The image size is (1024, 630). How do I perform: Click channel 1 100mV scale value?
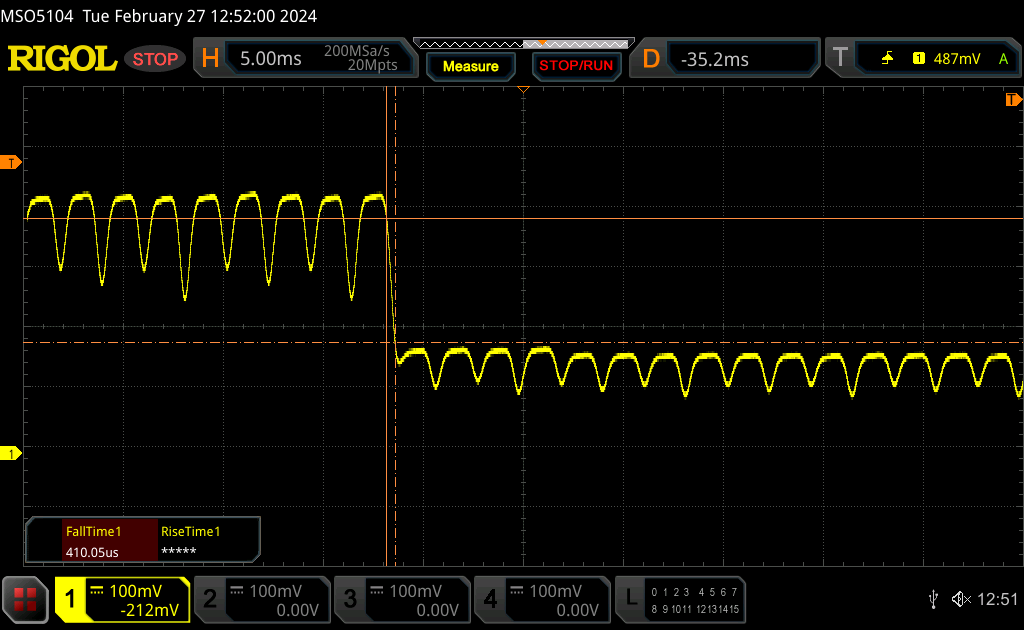pyautogui.click(x=135, y=591)
